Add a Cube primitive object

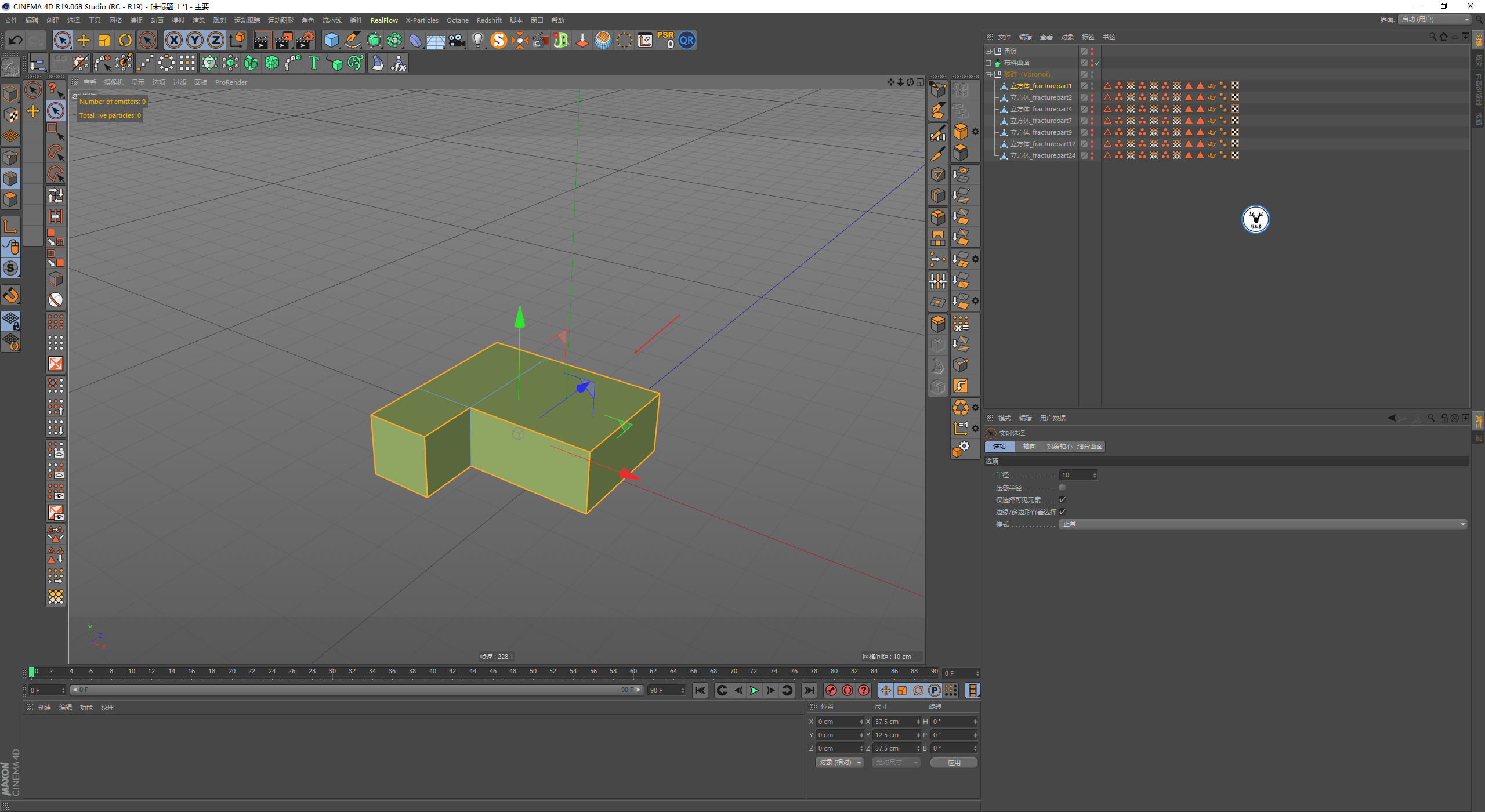click(x=331, y=40)
